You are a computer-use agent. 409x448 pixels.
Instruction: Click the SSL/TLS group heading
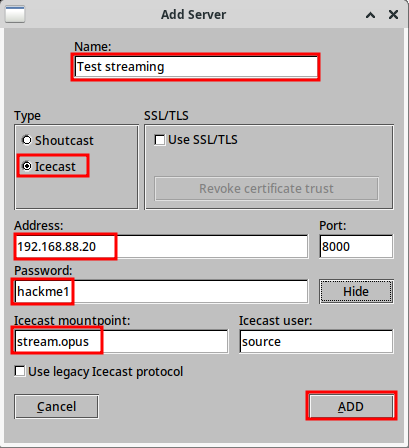(x=166, y=116)
